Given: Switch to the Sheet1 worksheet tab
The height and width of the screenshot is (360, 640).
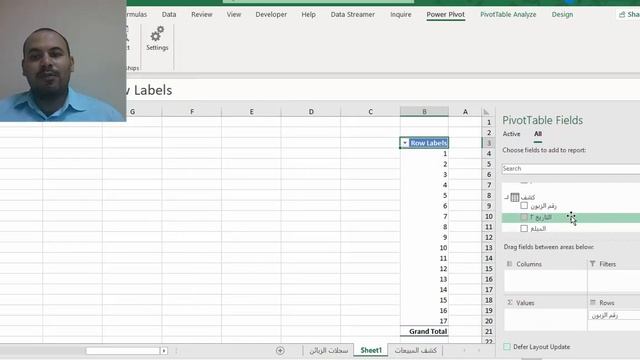Looking at the screenshot, I should tap(371, 350).
